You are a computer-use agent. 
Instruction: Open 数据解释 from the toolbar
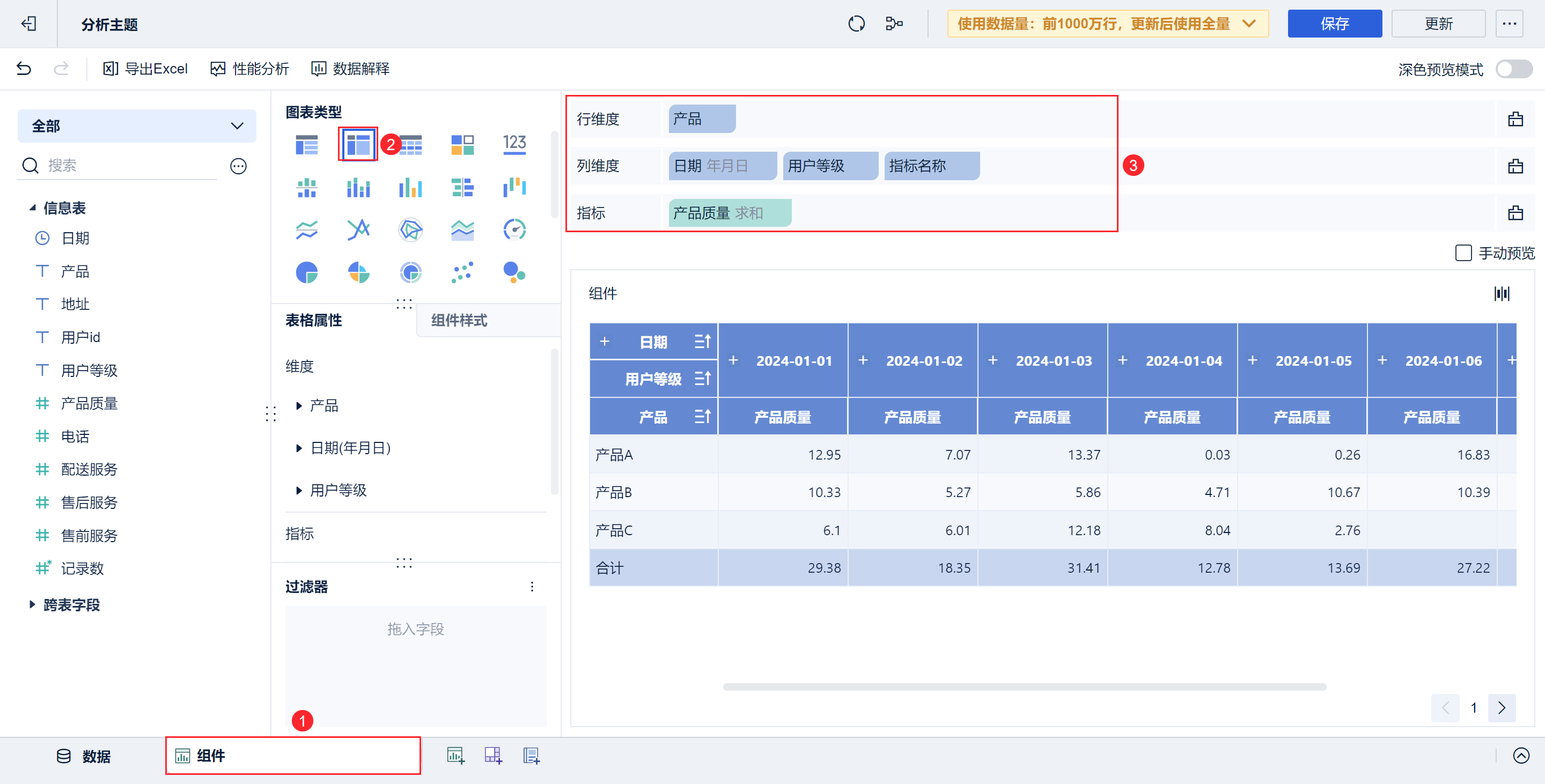click(x=350, y=68)
